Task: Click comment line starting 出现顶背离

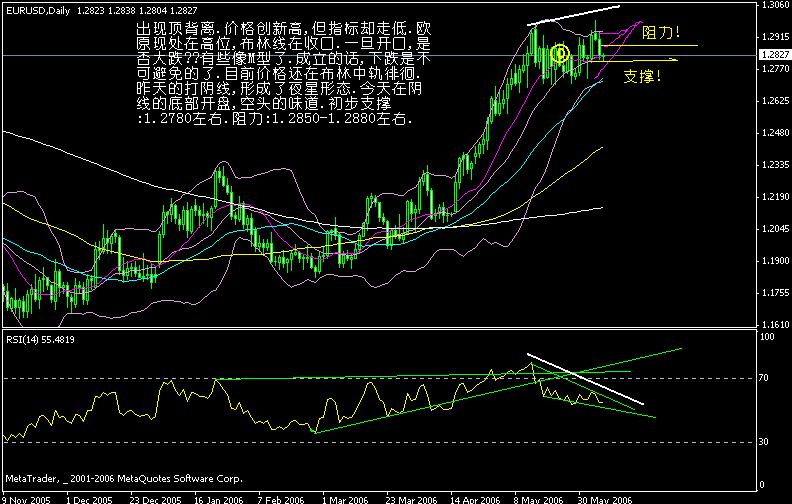Action: pos(284,29)
